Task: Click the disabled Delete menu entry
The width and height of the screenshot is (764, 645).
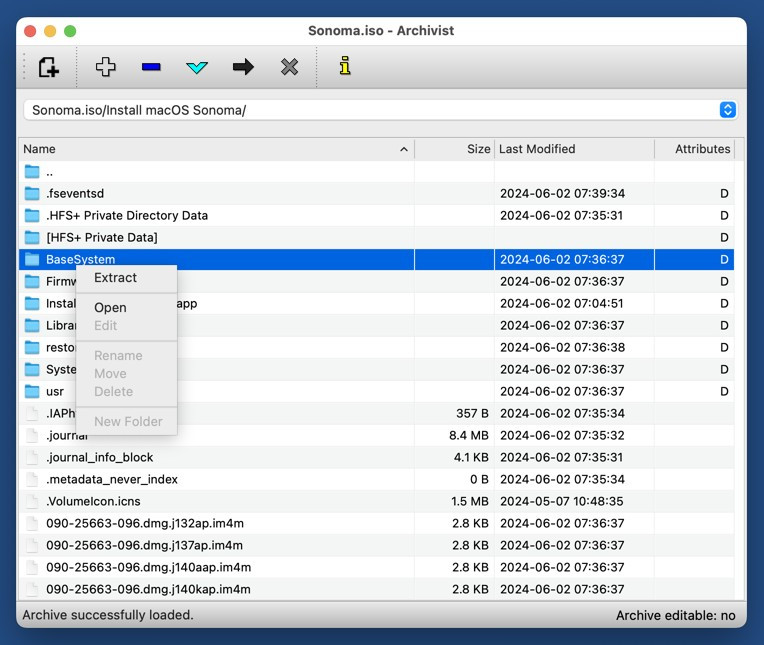Action: tap(127, 392)
